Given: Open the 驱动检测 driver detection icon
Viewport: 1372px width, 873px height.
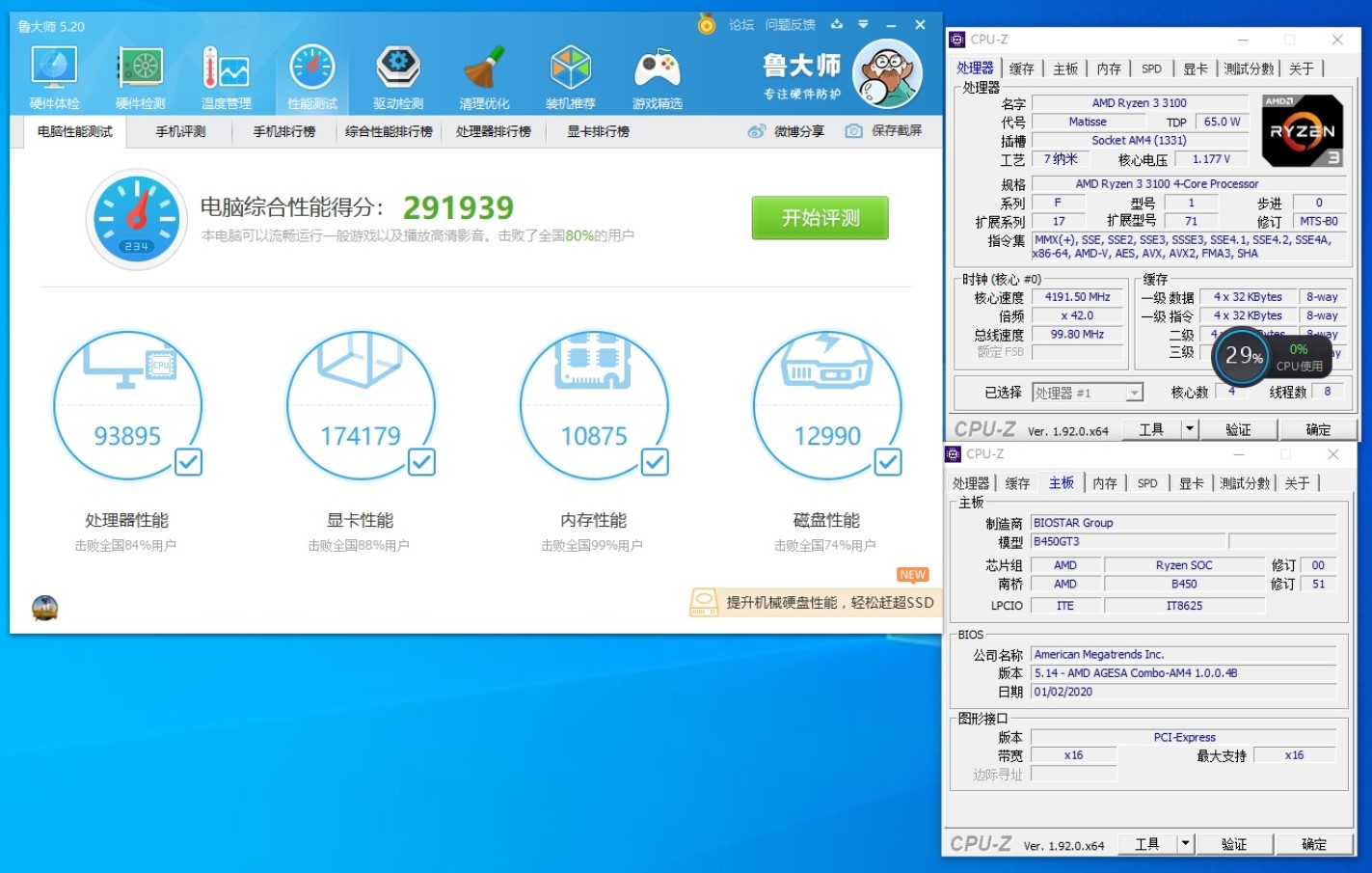Looking at the screenshot, I should point(398,68).
